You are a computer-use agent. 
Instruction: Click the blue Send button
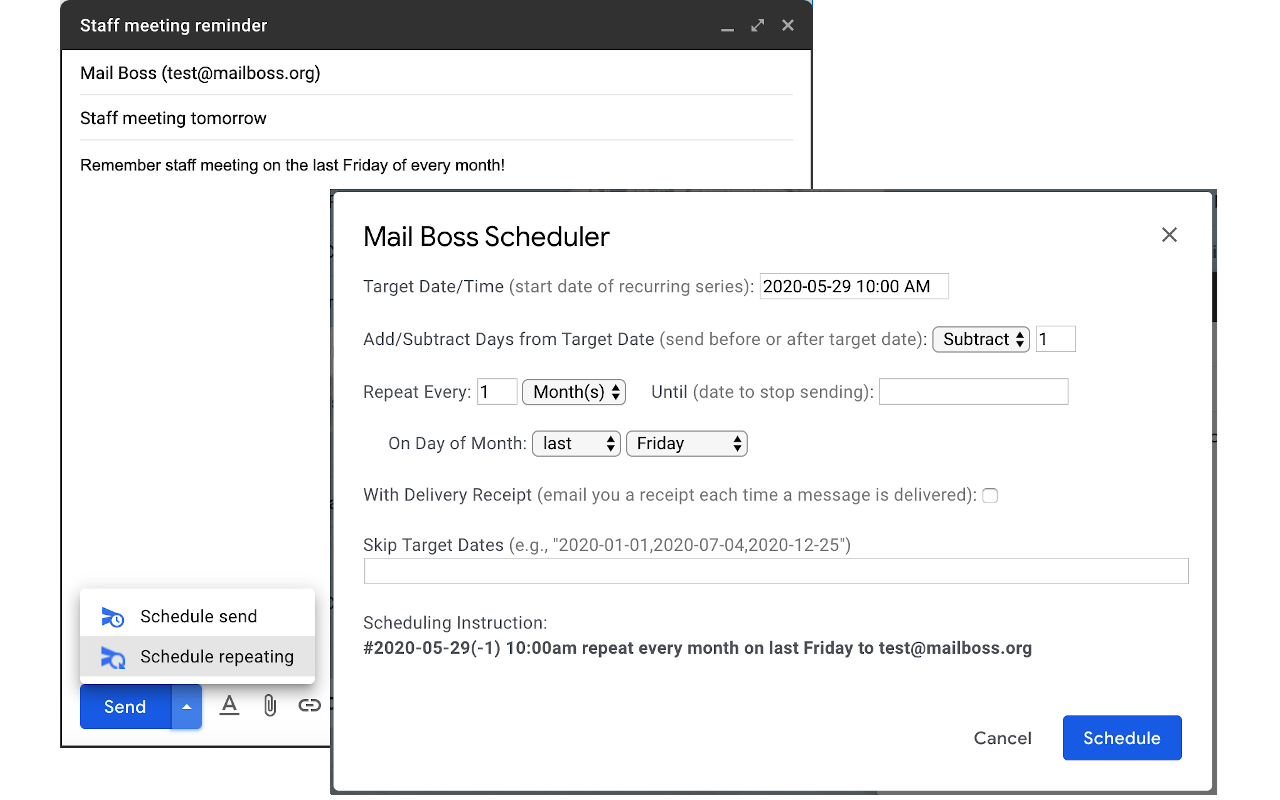click(x=125, y=706)
